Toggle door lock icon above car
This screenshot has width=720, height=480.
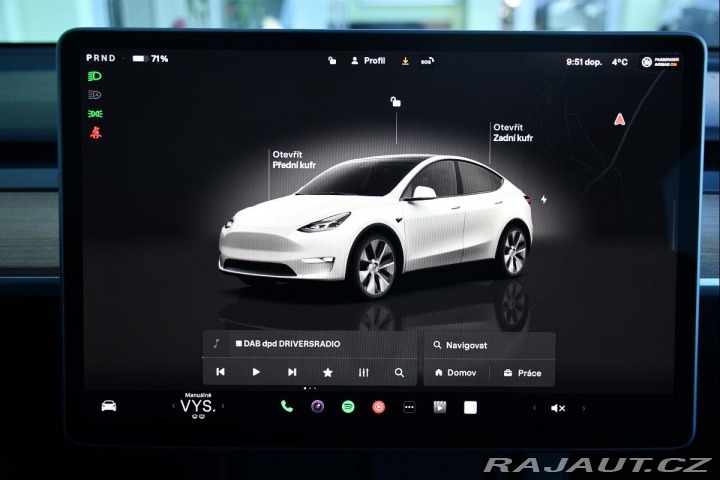(395, 102)
